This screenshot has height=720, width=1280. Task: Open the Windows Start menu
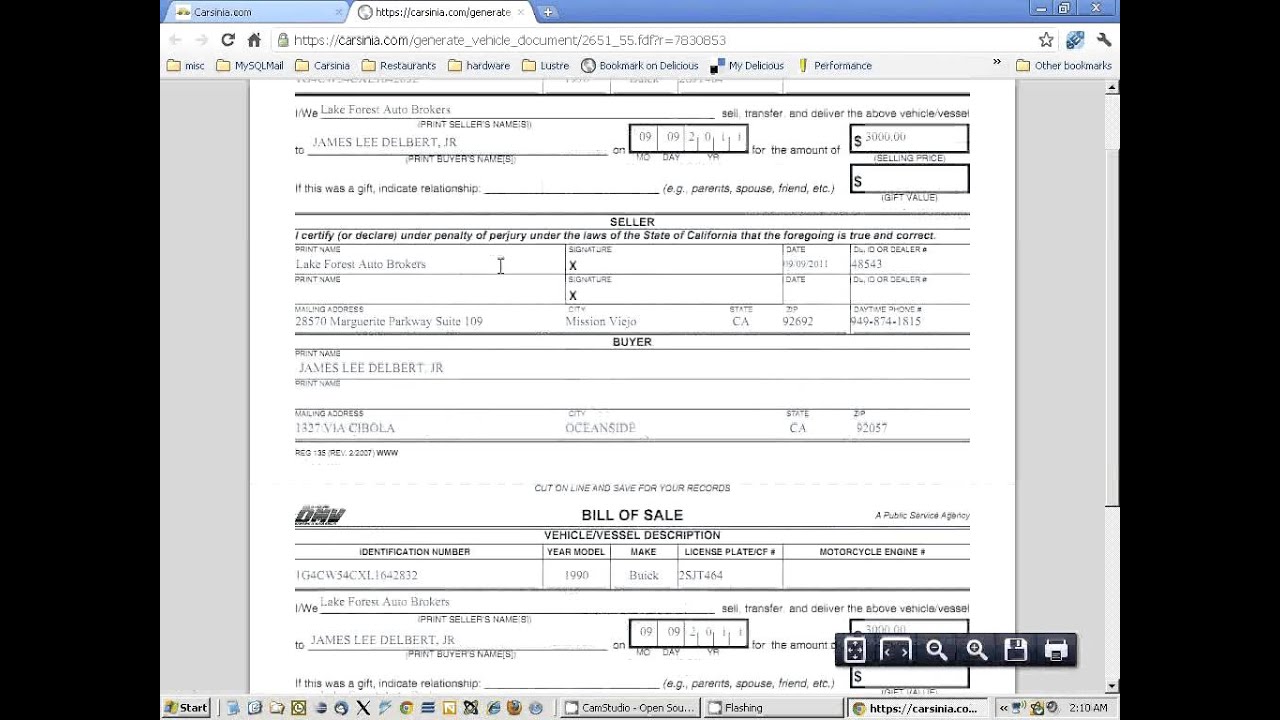pos(187,707)
